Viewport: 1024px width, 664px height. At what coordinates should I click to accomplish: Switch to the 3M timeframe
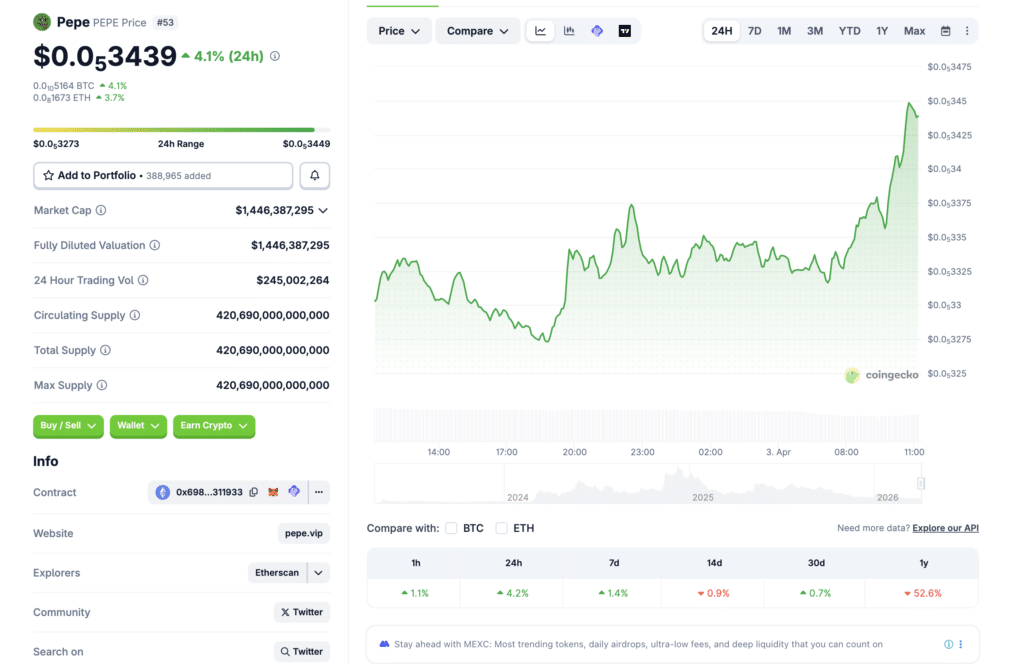[x=814, y=31]
